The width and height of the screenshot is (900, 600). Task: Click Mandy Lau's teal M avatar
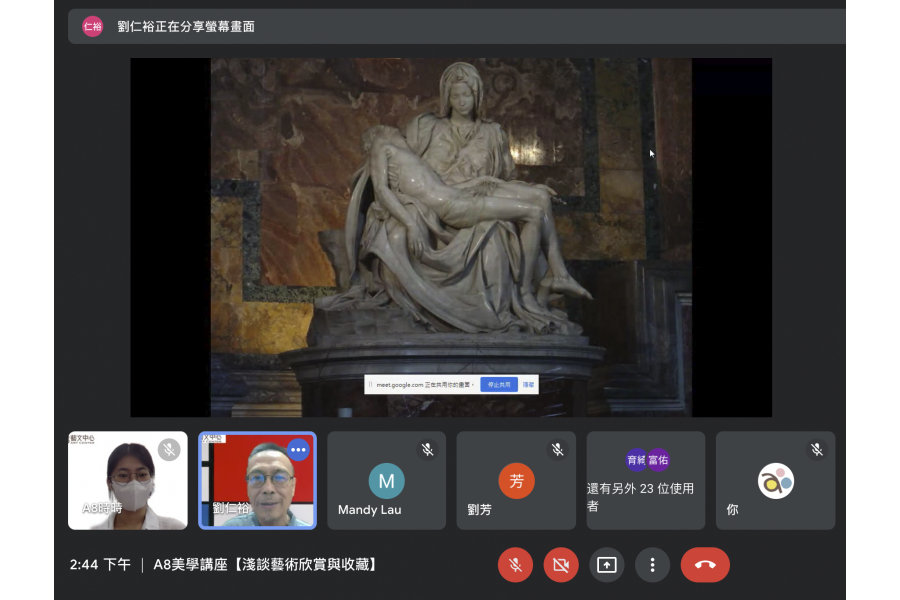point(386,481)
